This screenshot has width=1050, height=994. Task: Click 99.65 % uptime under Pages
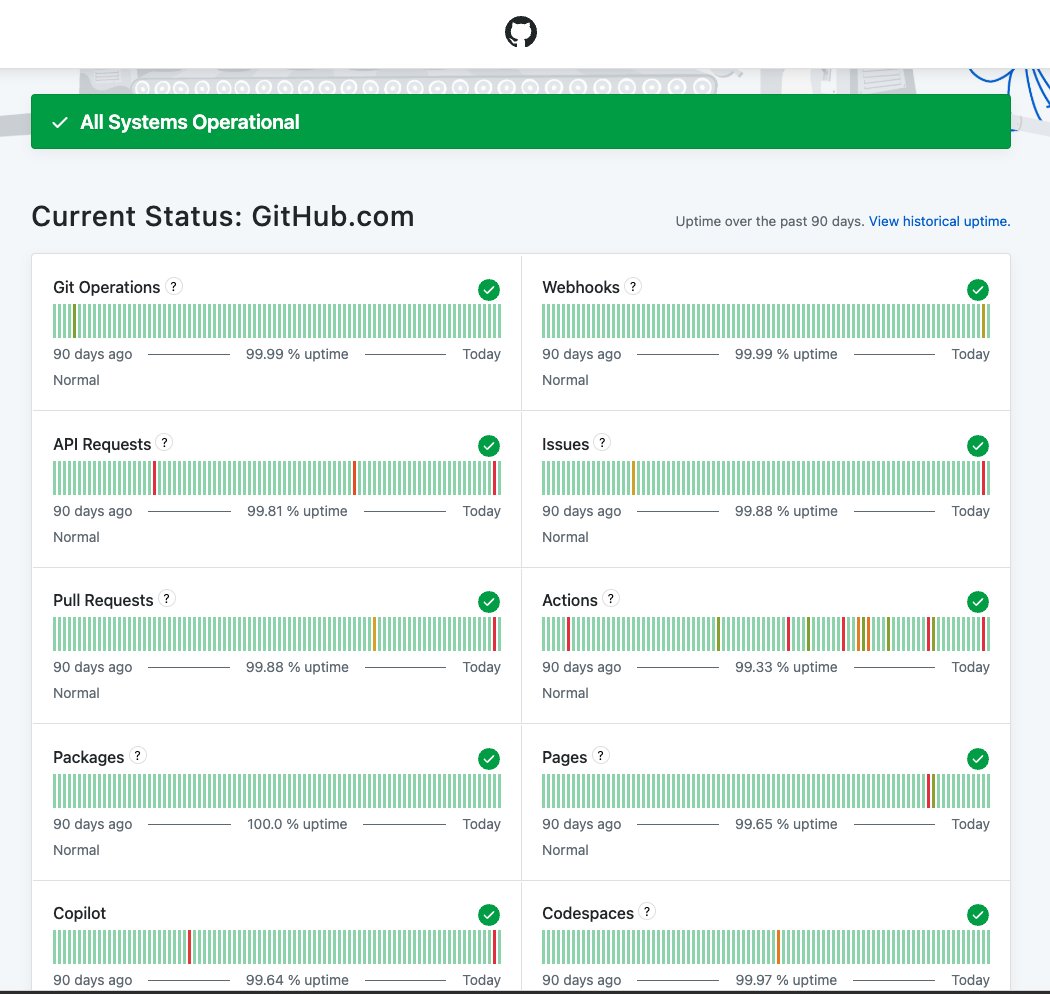(785, 824)
